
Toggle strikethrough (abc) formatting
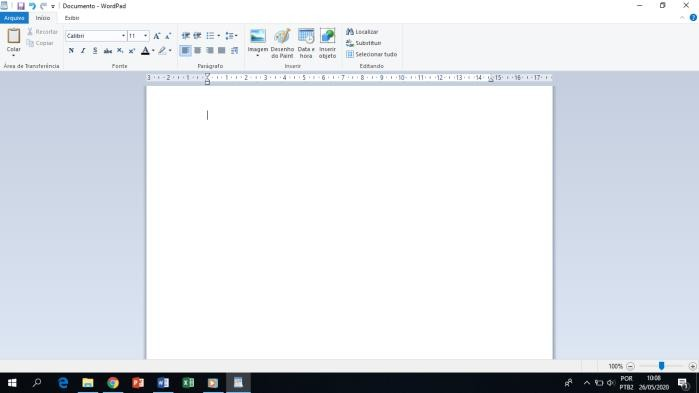coord(107,51)
